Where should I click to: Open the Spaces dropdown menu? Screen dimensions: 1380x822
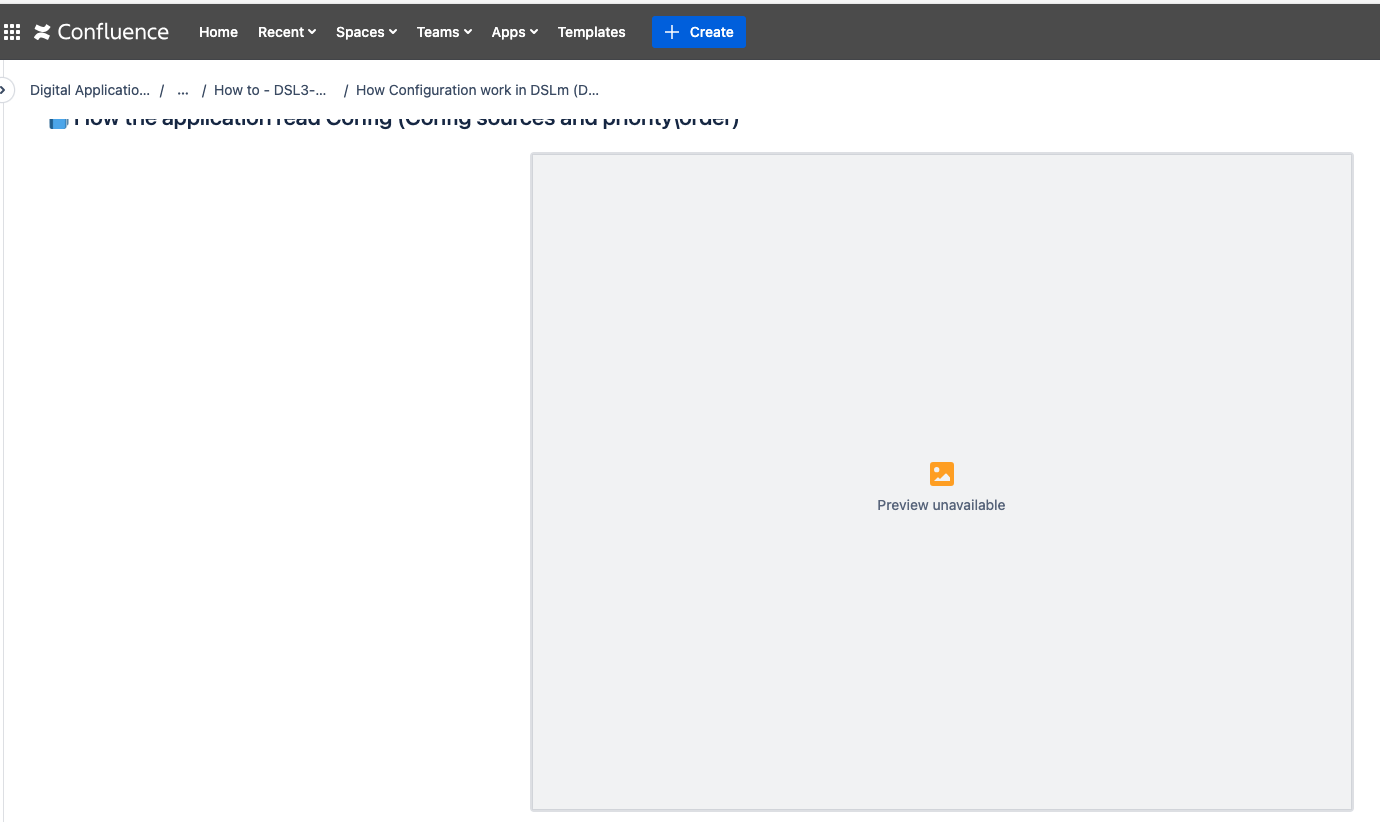[366, 32]
